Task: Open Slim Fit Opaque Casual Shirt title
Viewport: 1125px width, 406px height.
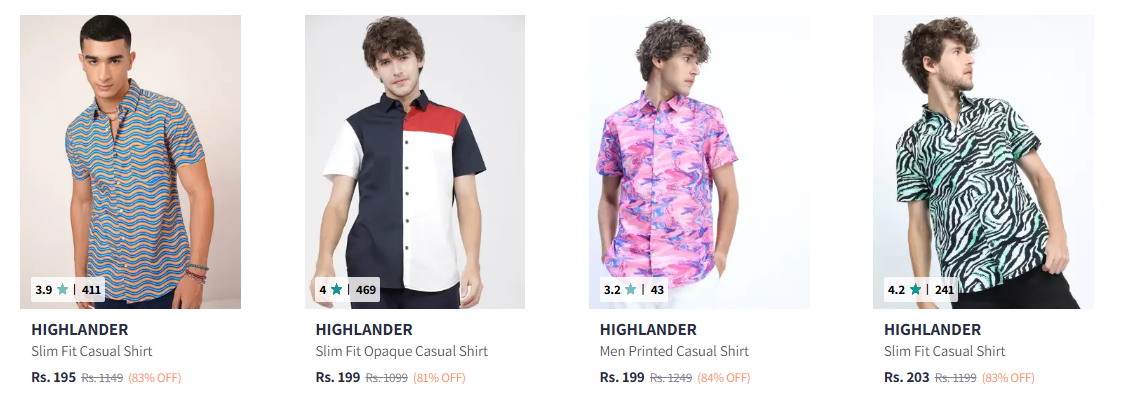Action: pyautogui.click(x=402, y=351)
